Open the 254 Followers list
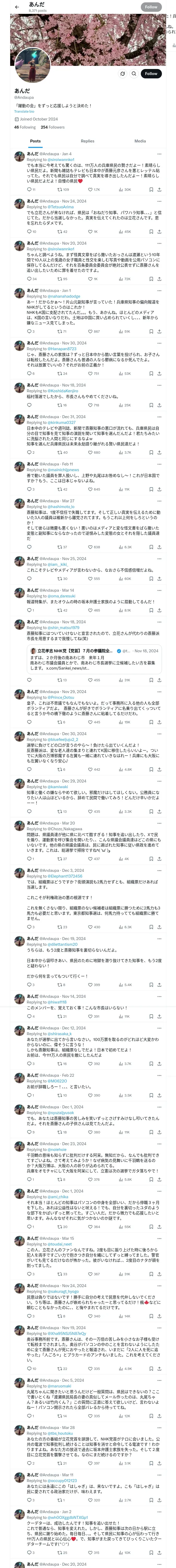This screenshot has height=1568, width=176. pos(53,127)
